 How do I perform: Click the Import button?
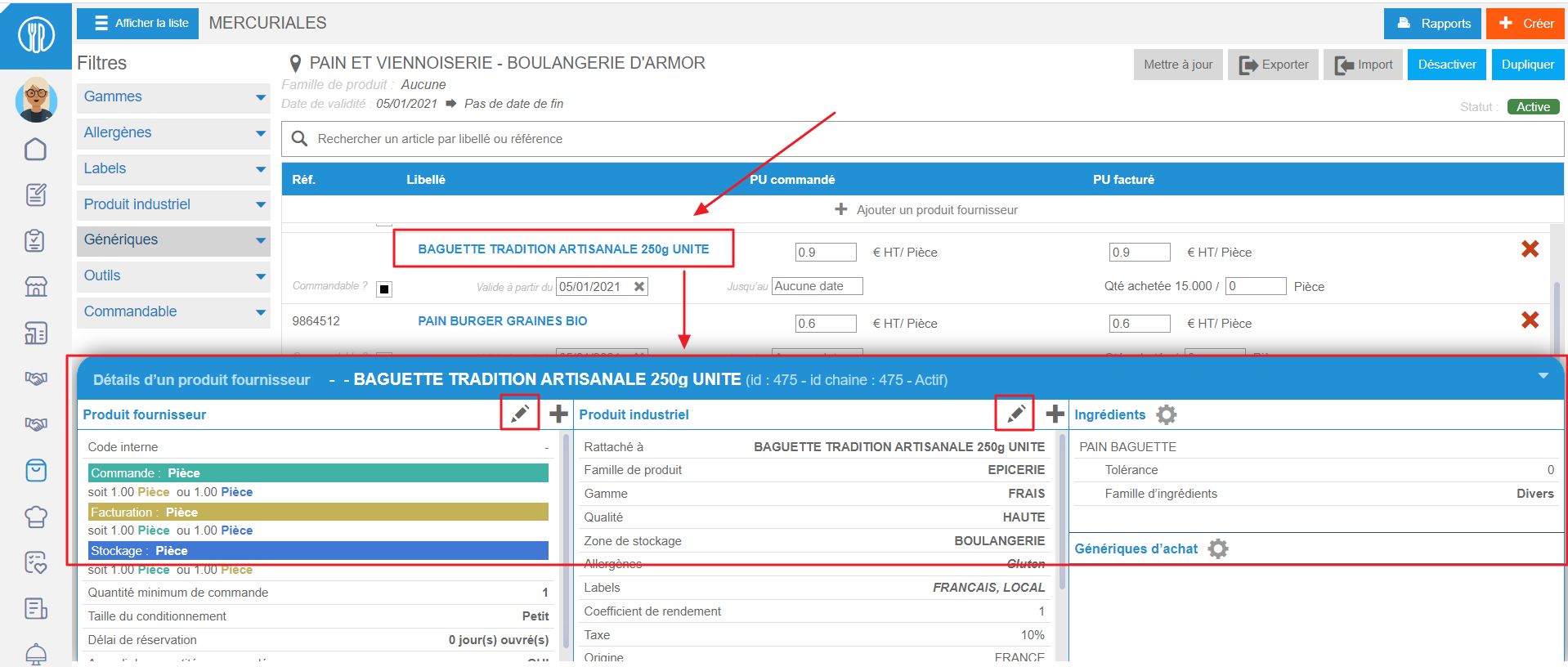pos(1363,65)
